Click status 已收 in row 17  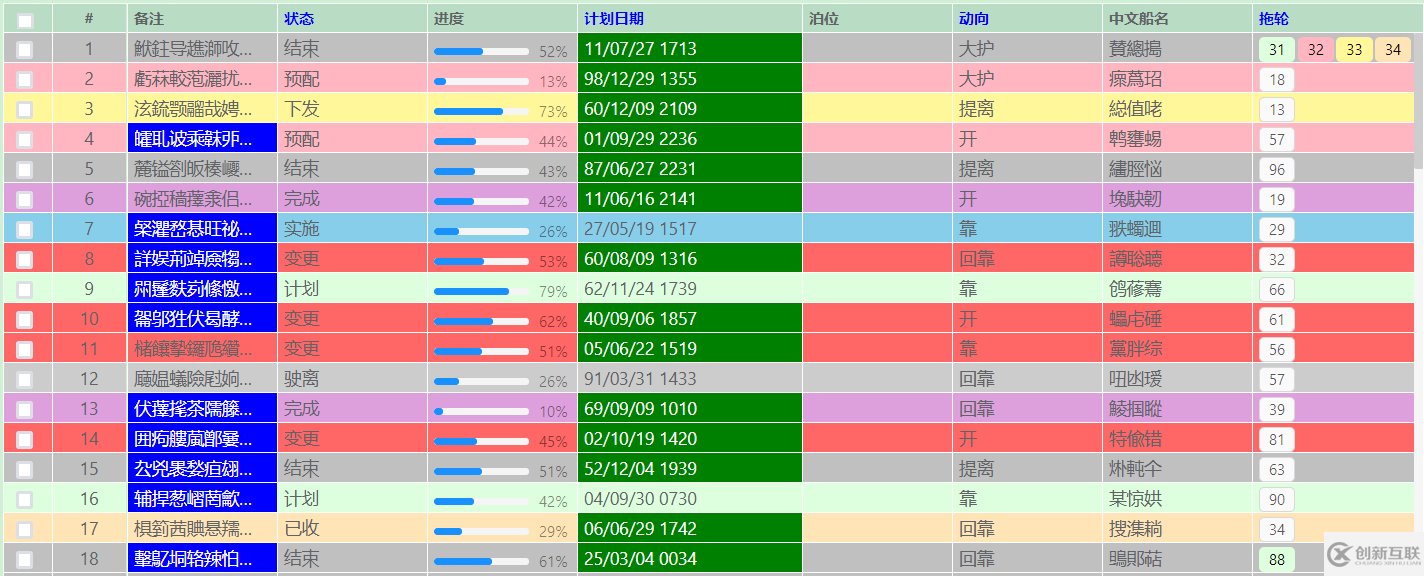point(302,529)
